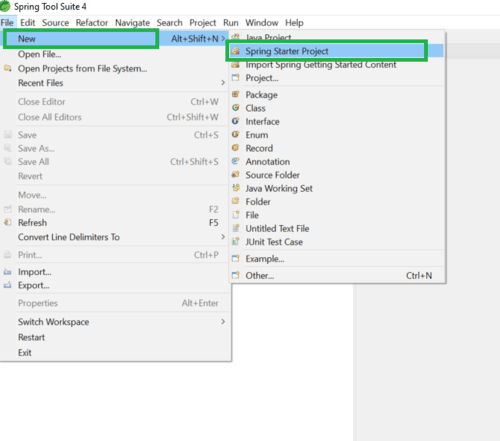This screenshot has height=441, width=500.
Task: Click the Java Working Set icon
Action: 236,188
